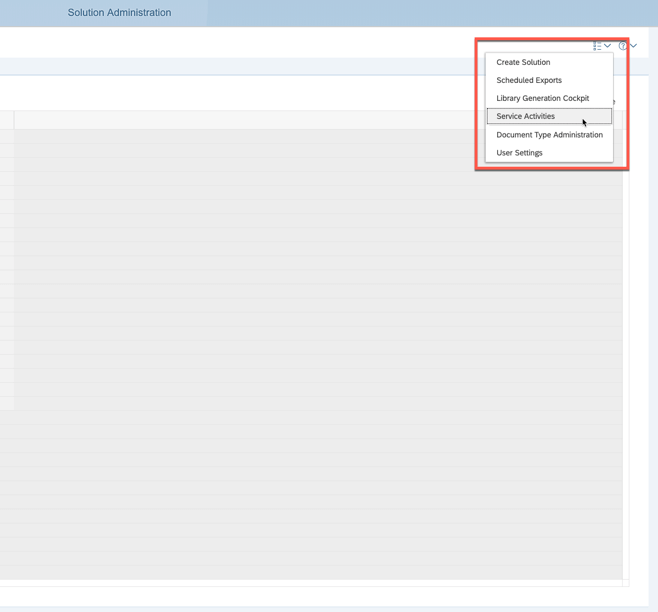Expand the chevron beside the help icon
Image resolution: width=658 pixels, height=612 pixels.
tap(633, 46)
